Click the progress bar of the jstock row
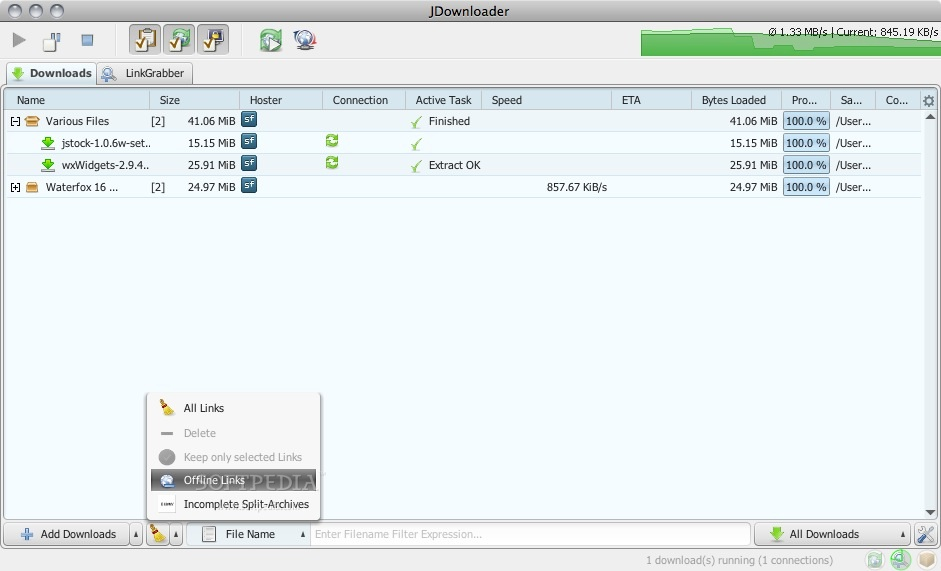The image size is (941, 571). 806,143
